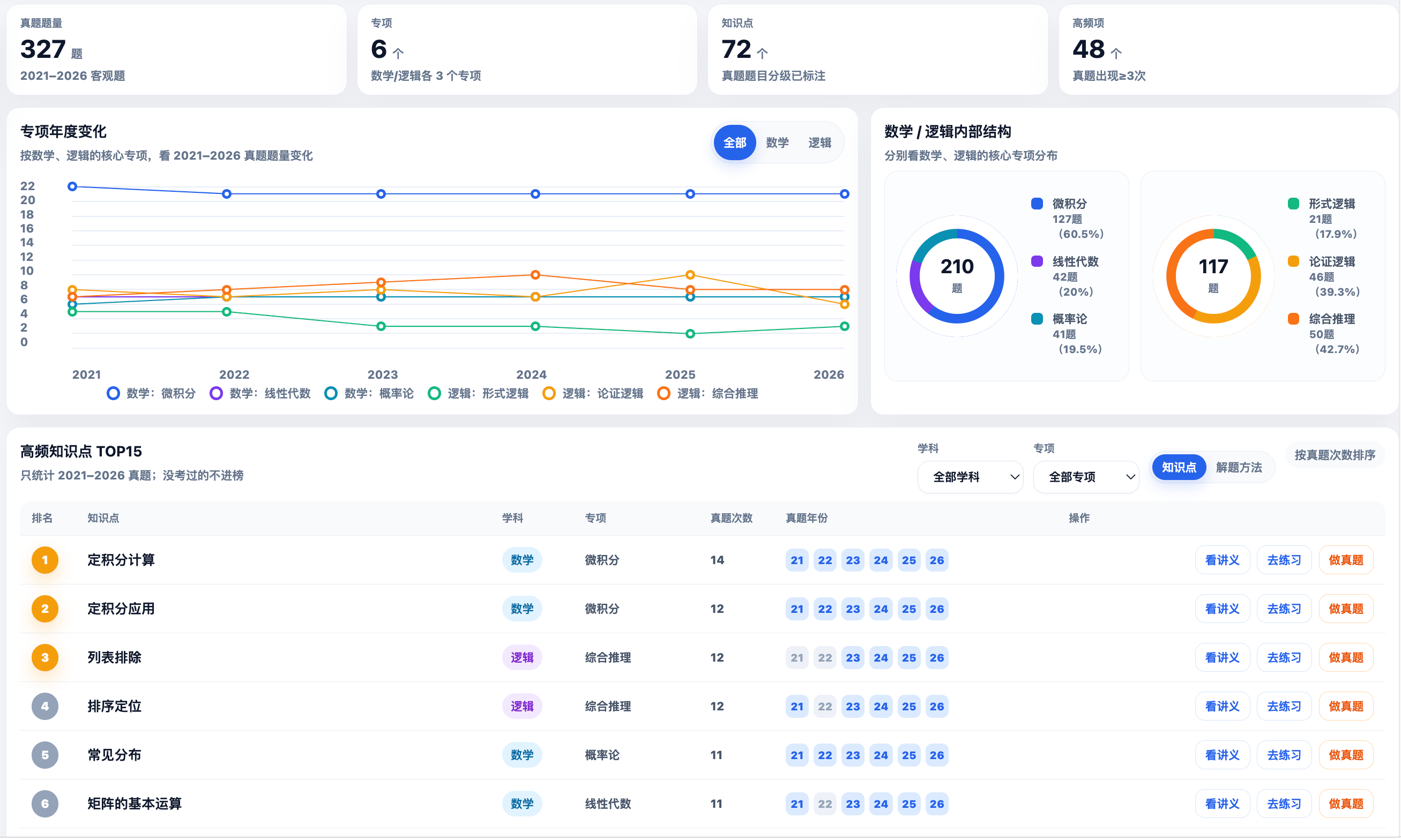The height and width of the screenshot is (840, 1401).
Task: Click 微积分 blue legend swatch
Action: pos(1038,204)
